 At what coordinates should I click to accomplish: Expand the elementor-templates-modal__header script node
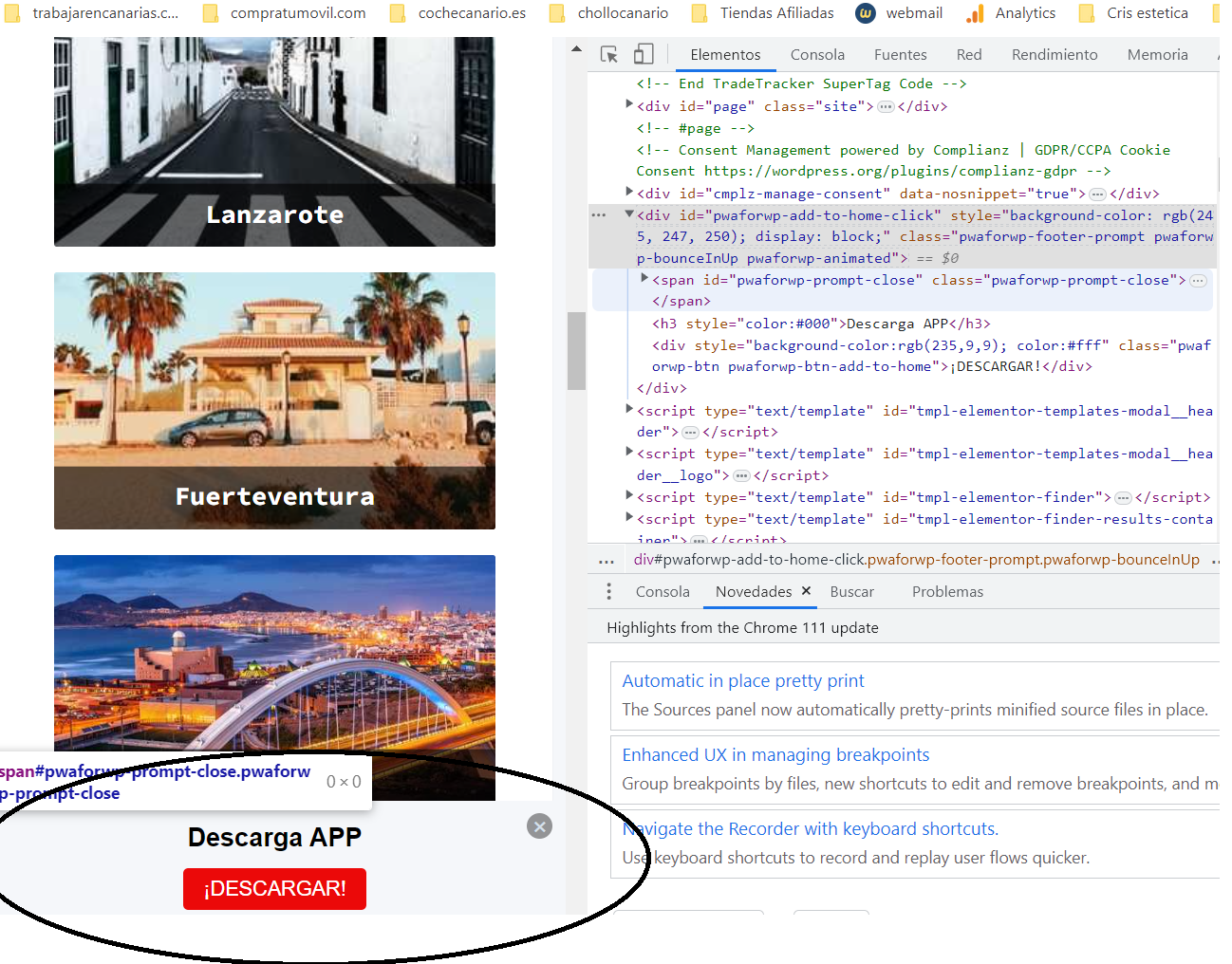click(628, 409)
